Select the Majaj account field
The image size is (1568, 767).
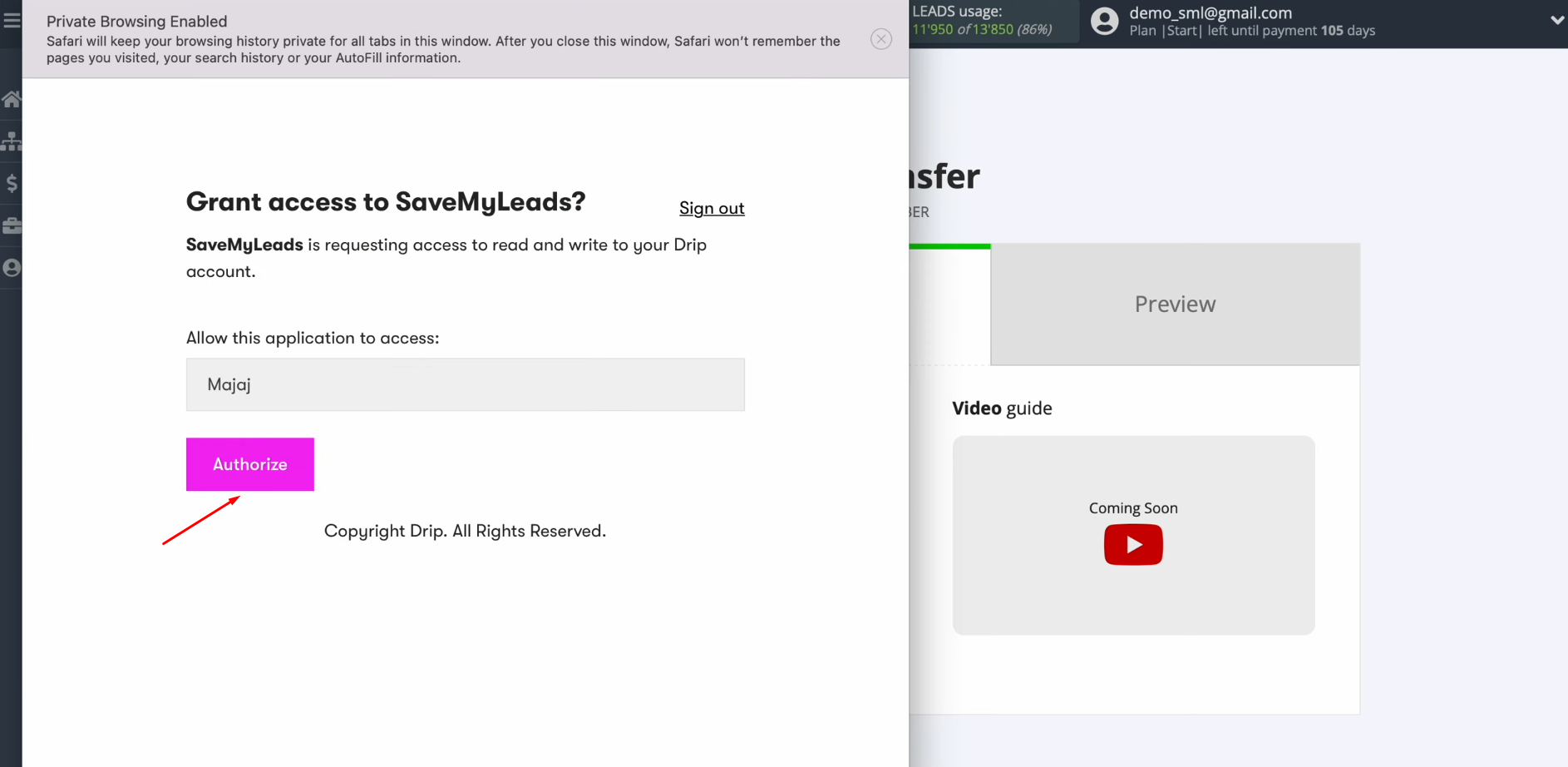[x=466, y=384]
